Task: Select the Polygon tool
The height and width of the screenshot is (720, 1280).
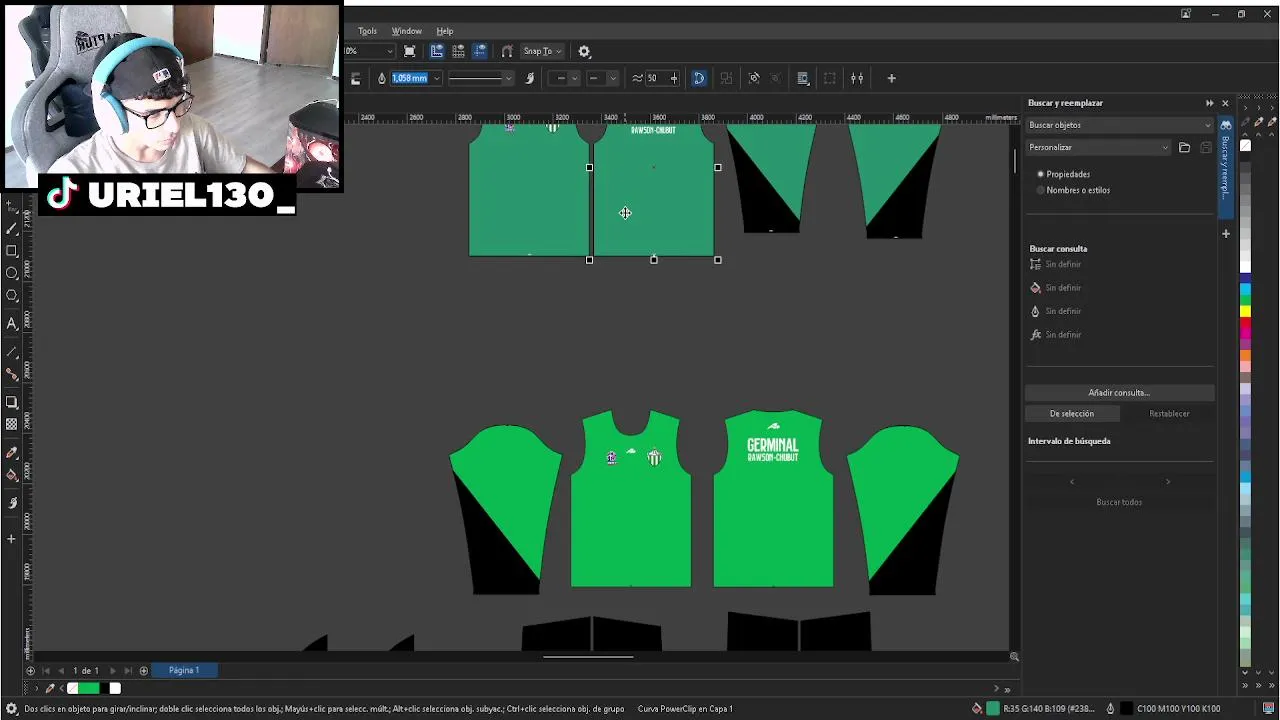Action: click(x=12, y=296)
